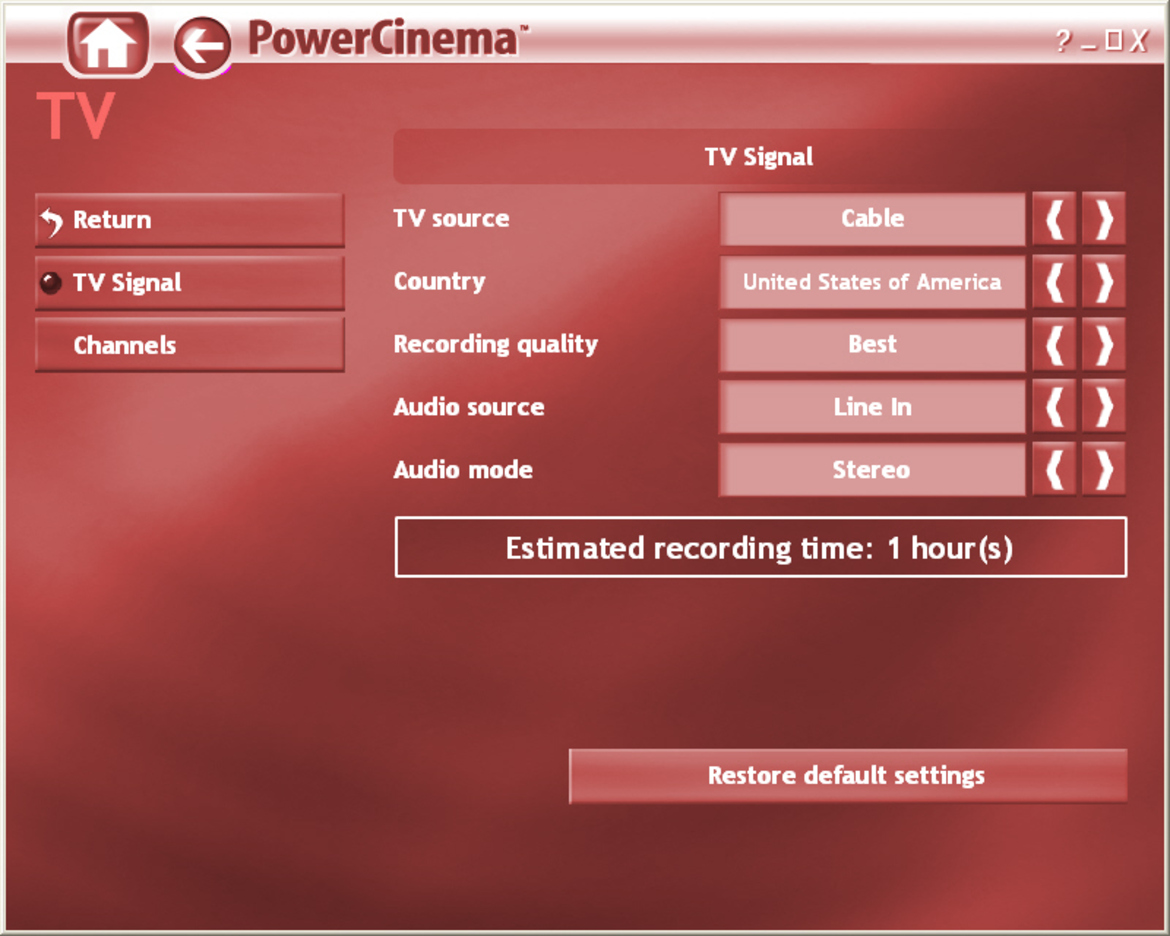The image size is (1170, 936).
Task: Select the Return menu item
Action: [190, 220]
